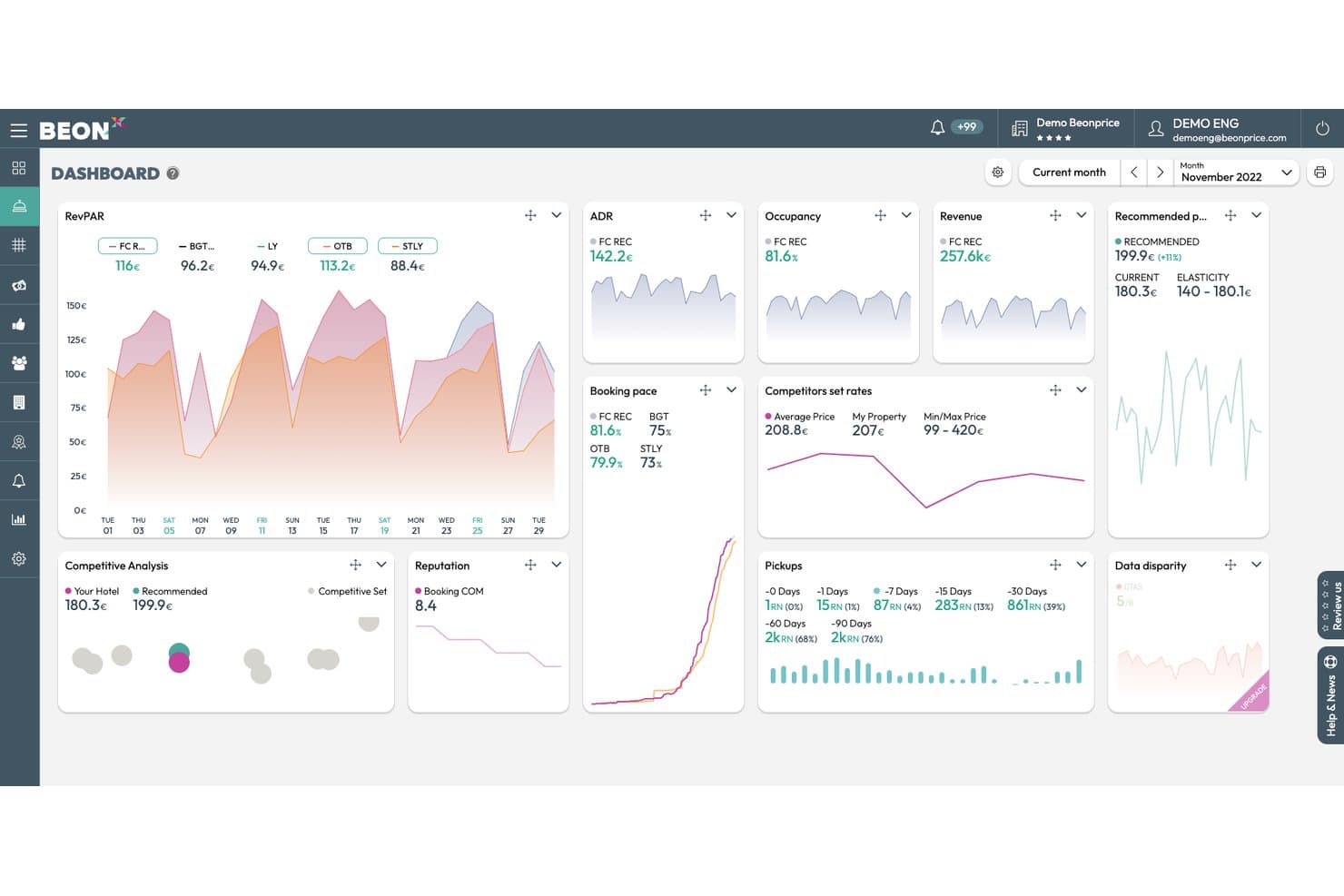Click the move handle on the RevPAR widget
The image size is (1344, 896).
click(x=530, y=215)
